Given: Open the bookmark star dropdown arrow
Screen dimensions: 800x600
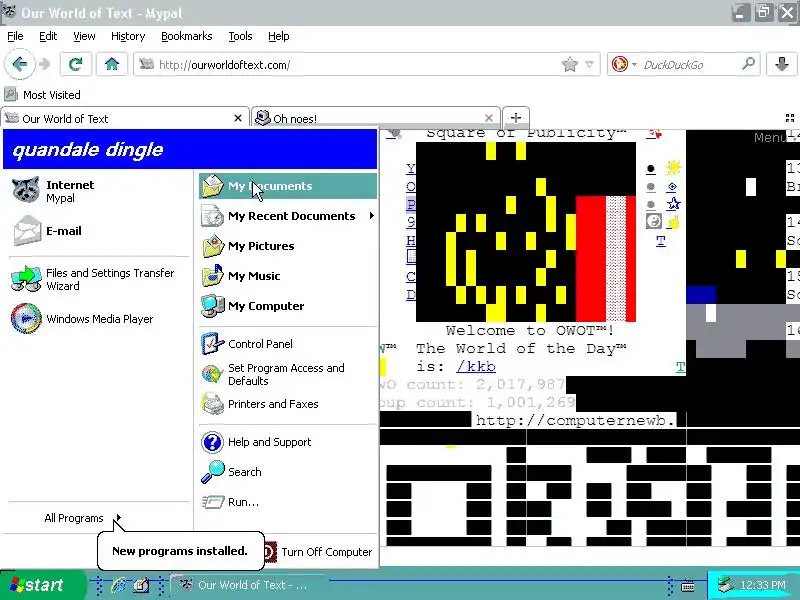Looking at the screenshot, I should click(x=589, y=65).
